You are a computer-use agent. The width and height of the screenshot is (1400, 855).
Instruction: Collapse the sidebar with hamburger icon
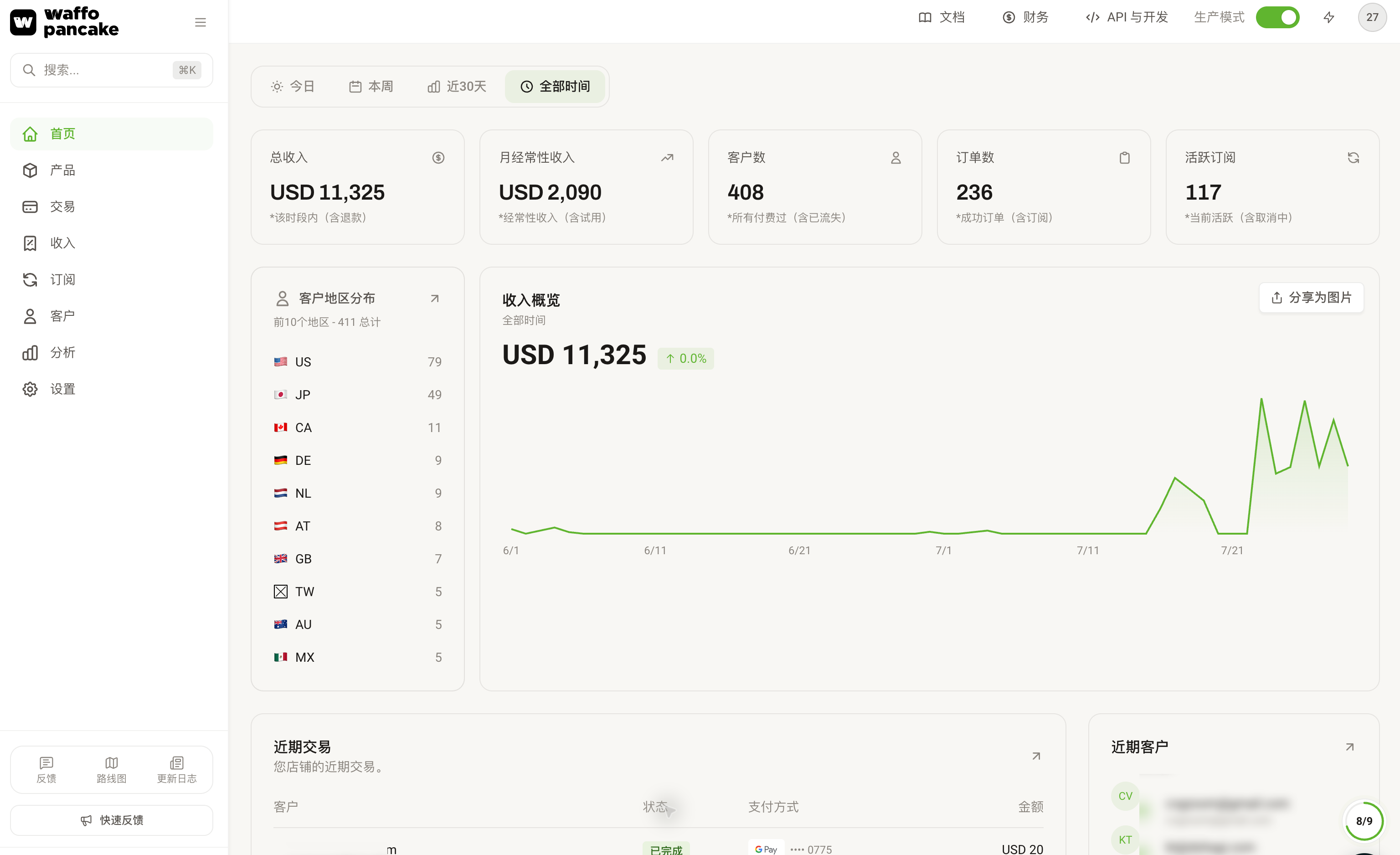pos(200,22)
